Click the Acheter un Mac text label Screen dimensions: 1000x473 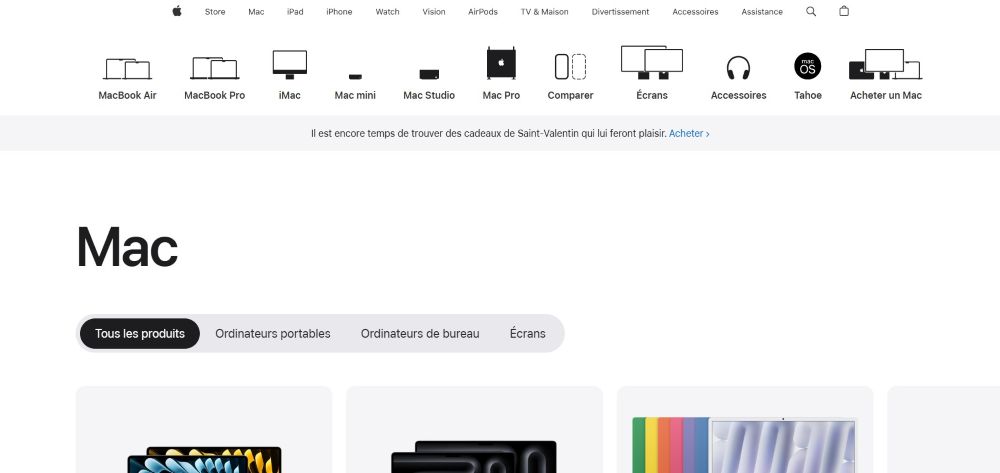(x=885, y=95)
